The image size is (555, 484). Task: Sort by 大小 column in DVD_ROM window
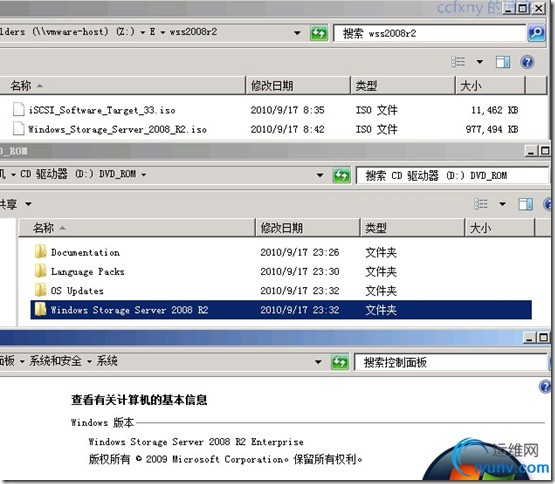(x=499, y=227)
